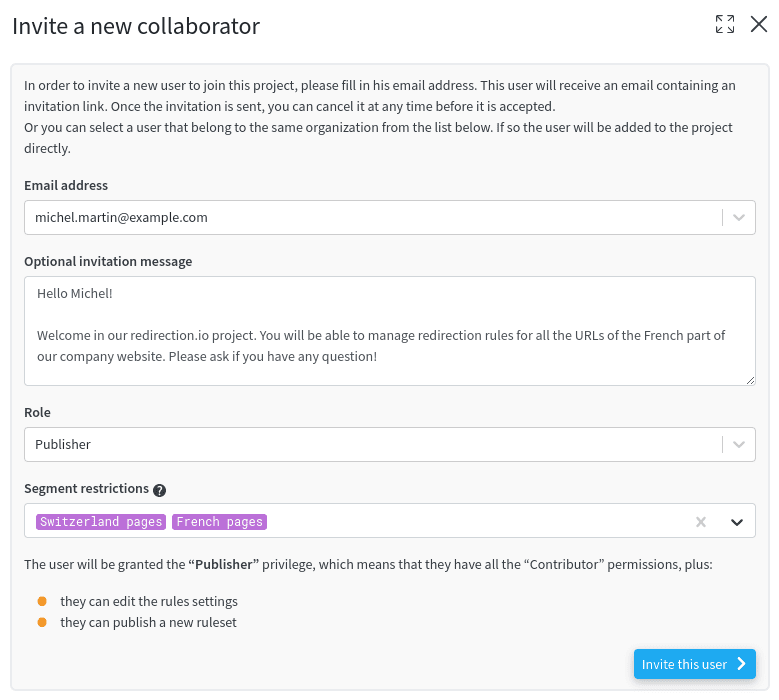Close the invite collaborator dialog
This screenshot has height=700, width=779.
(x=759, y=24)
